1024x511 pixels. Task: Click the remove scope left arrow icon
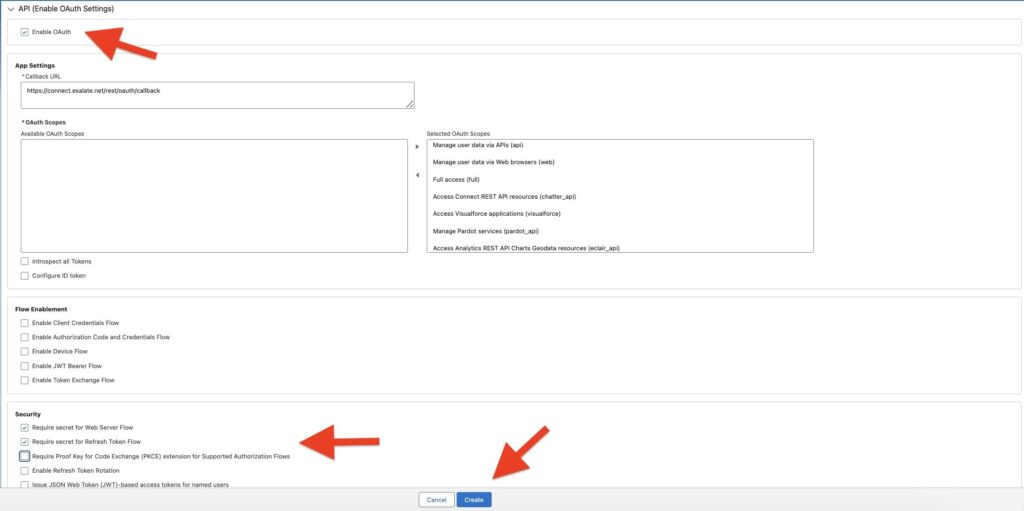(x=417, y=175)
